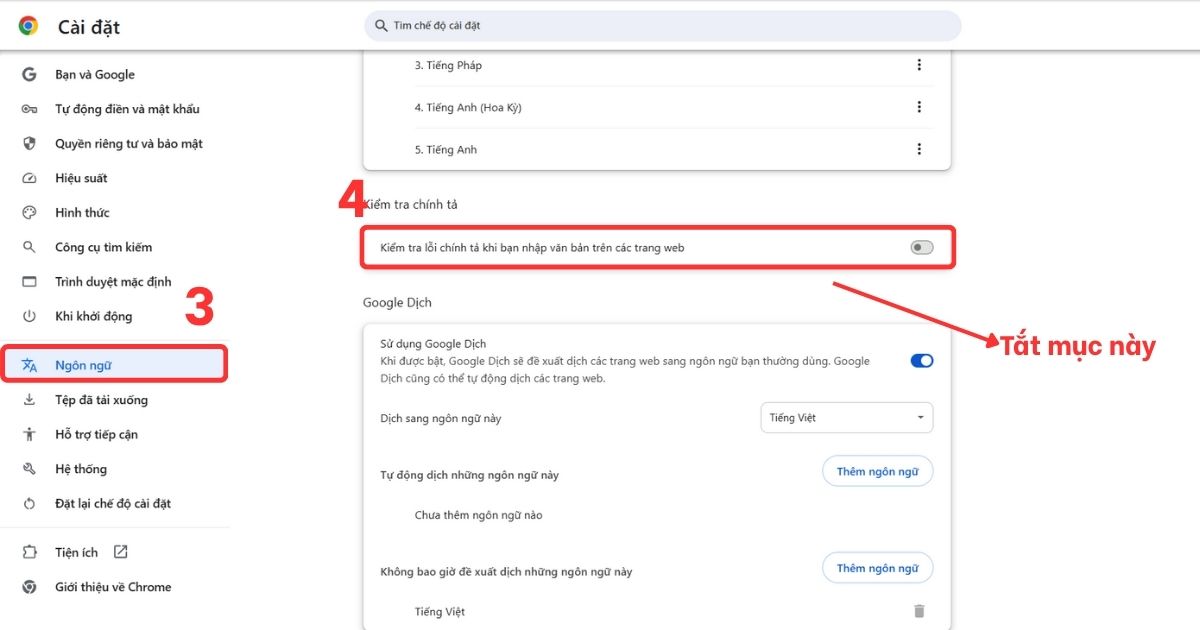Open Công cụ tìm kiếm via magnifier icon
The image size is (1200, 630).
click(x=30, y=246)
